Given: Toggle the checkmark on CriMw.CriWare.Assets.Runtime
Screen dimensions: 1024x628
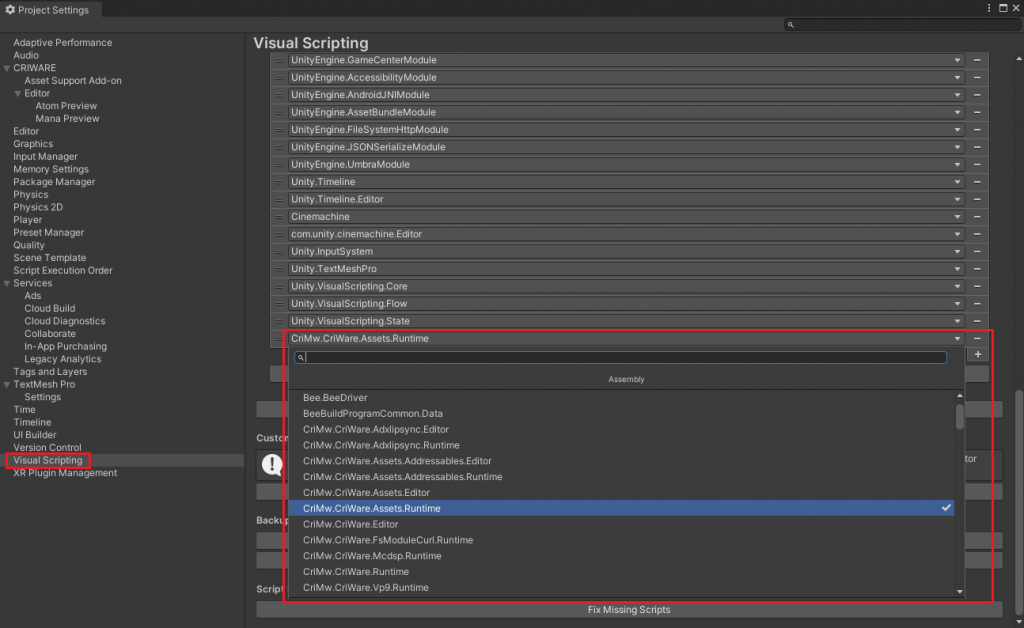Looking at the screenshot, I should pyautogui.click(x=946, y=508).
